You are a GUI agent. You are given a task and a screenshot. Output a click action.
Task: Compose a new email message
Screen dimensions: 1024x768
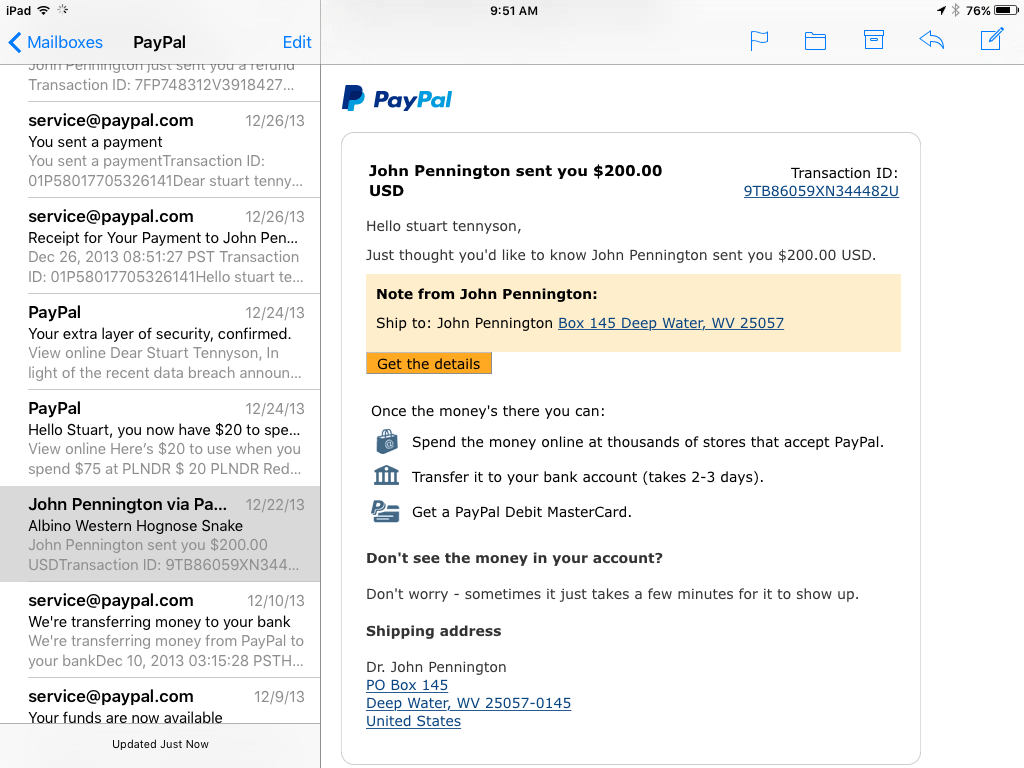992,39
